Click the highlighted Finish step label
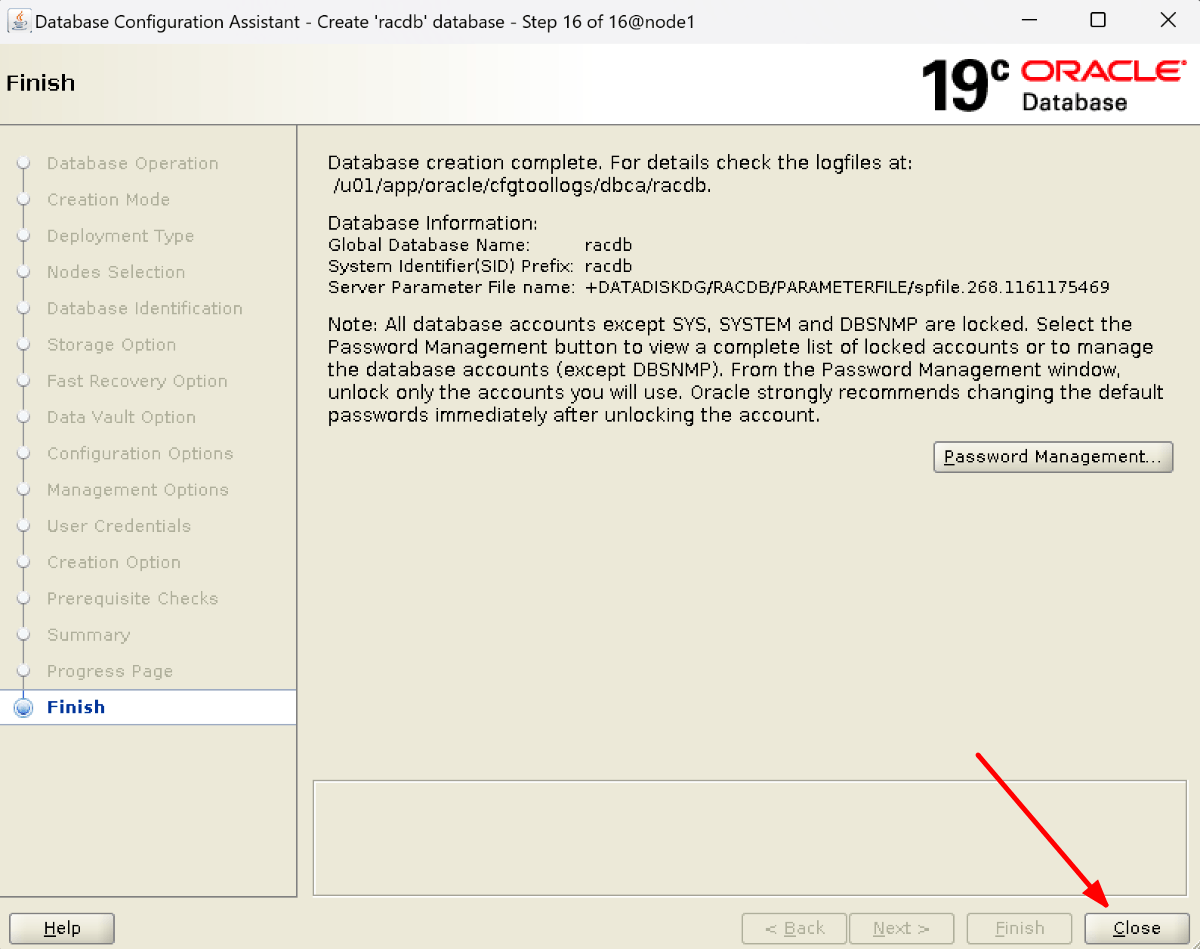The height and width of the screenshot is (949, 1200). coord(74,707)
